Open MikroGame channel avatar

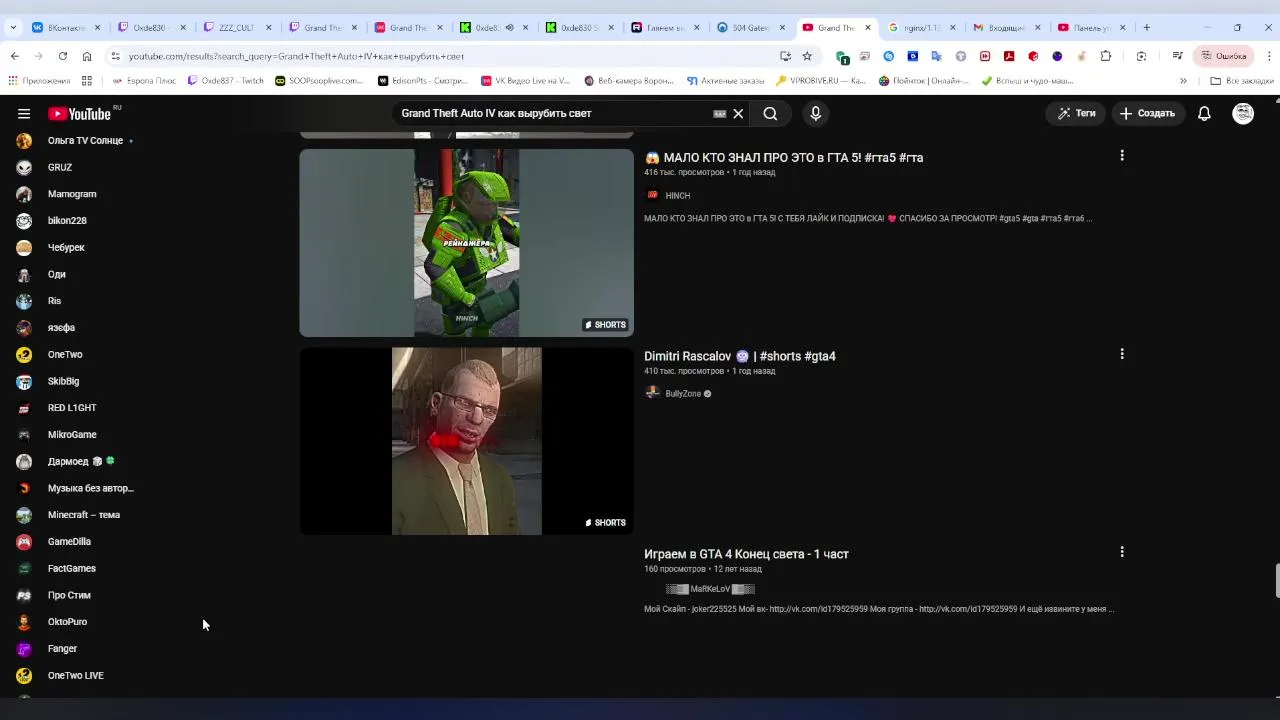point(24,435)
